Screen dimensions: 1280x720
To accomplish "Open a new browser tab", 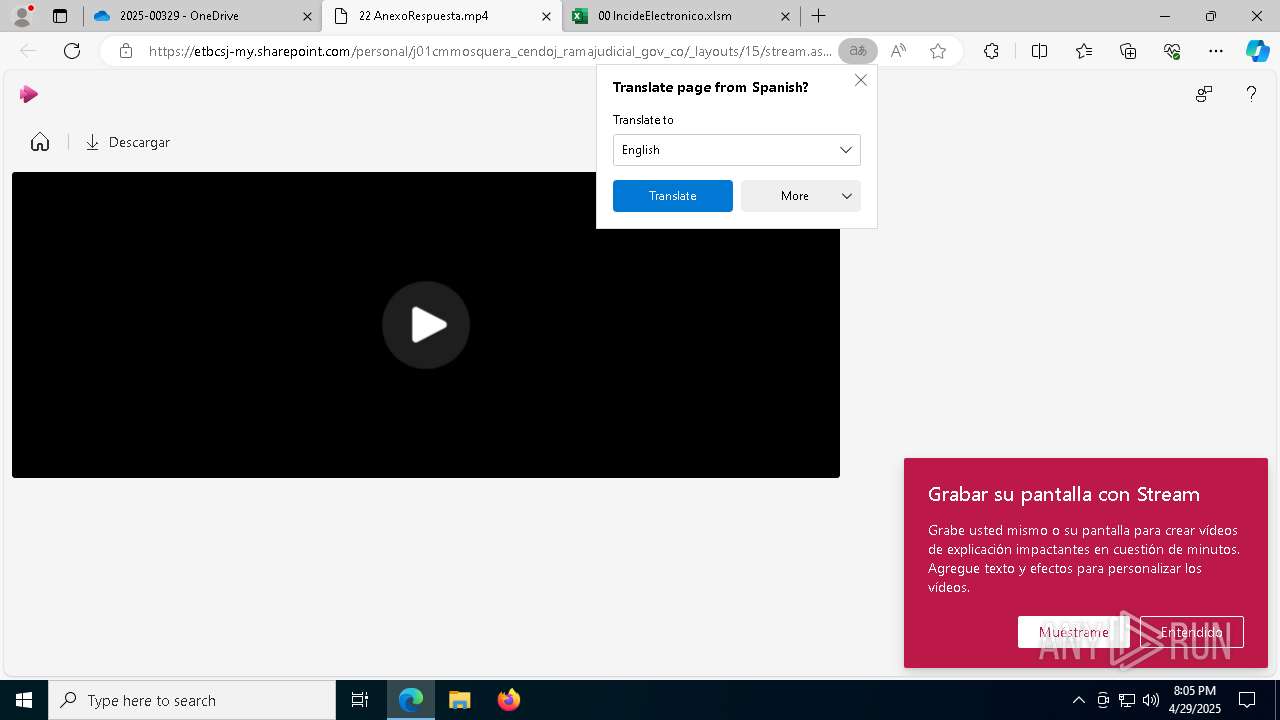I will tap(819, 16).
